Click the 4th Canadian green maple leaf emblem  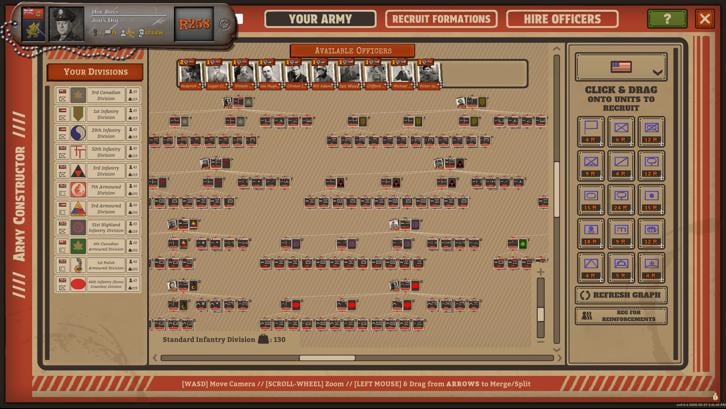click(x=78, y=246)
